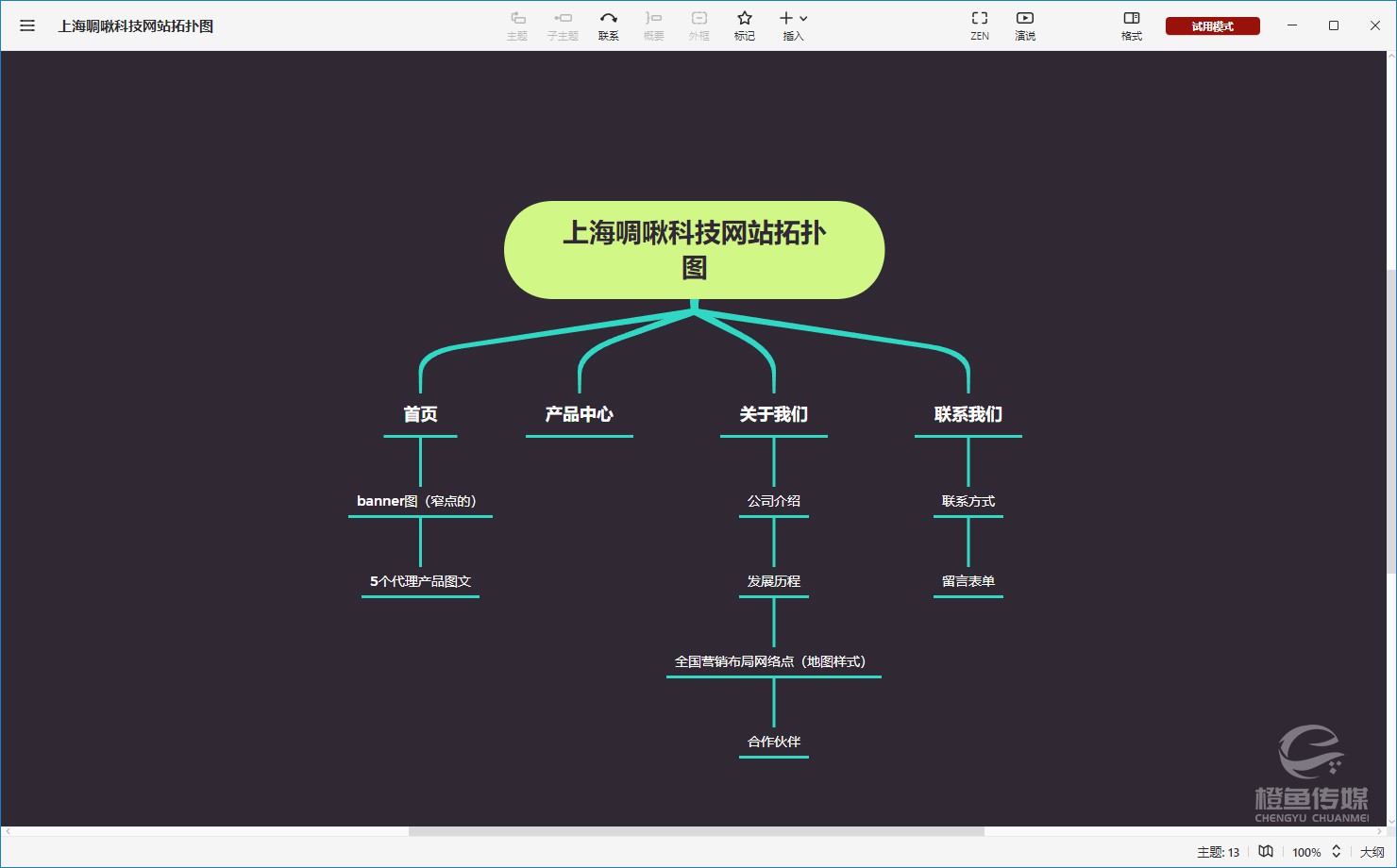Select the 首页 main topic
This screenshot has width=1397, height=868.
coord(420,414)
